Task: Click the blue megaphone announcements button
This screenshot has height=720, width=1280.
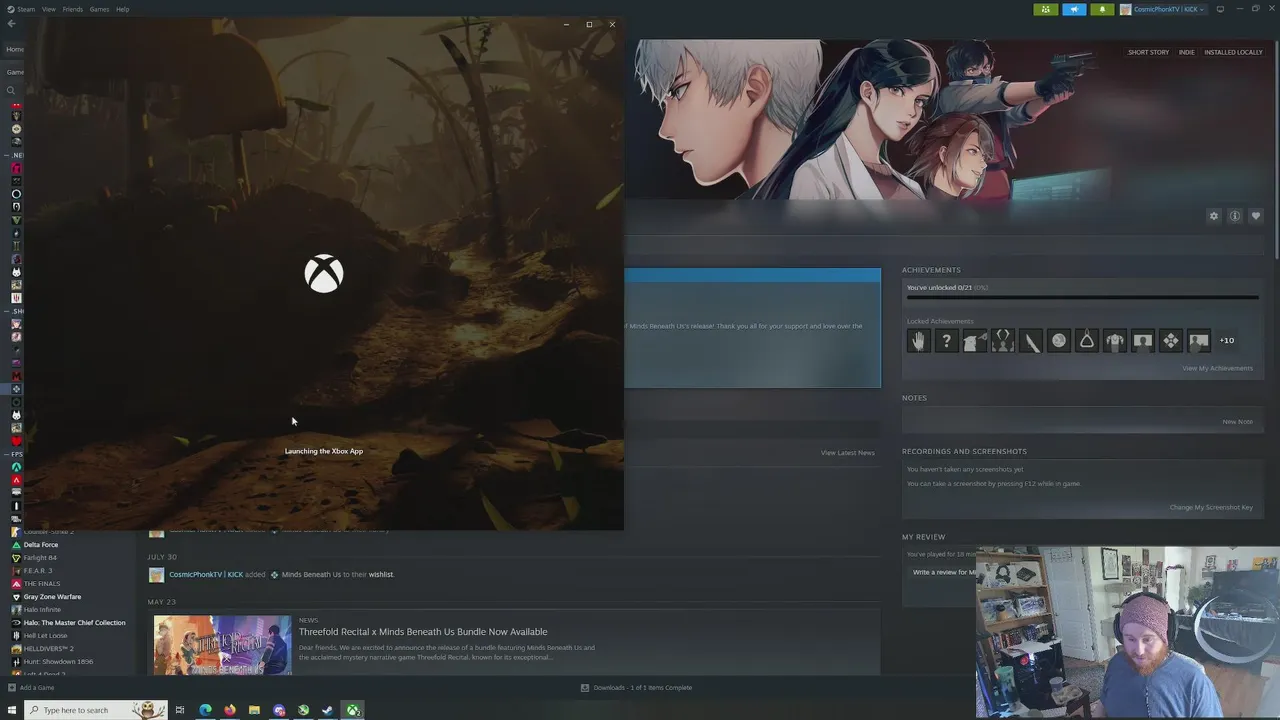Action: pos(1074,9)
